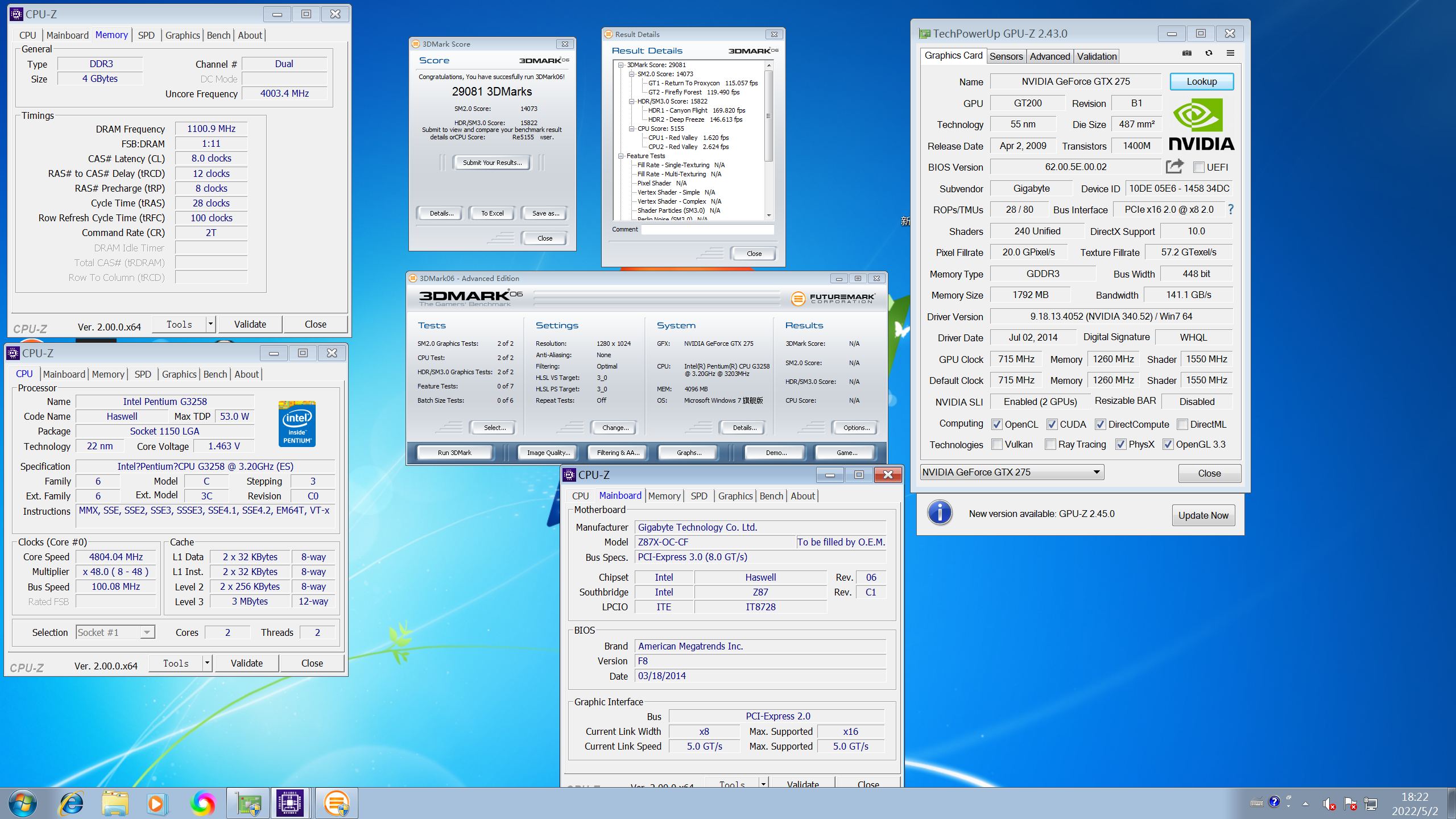Open Validation tab in GPU-Z
The image size is (1456, 819).
point(1097,56)
